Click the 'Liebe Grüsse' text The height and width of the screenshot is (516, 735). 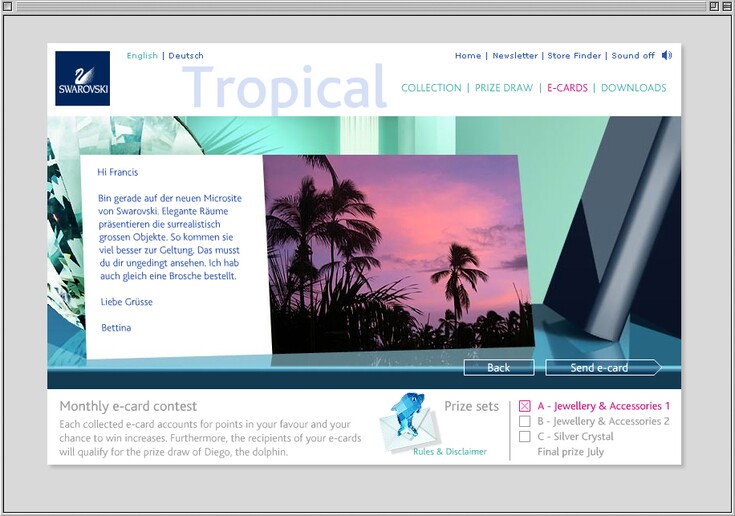127,302
